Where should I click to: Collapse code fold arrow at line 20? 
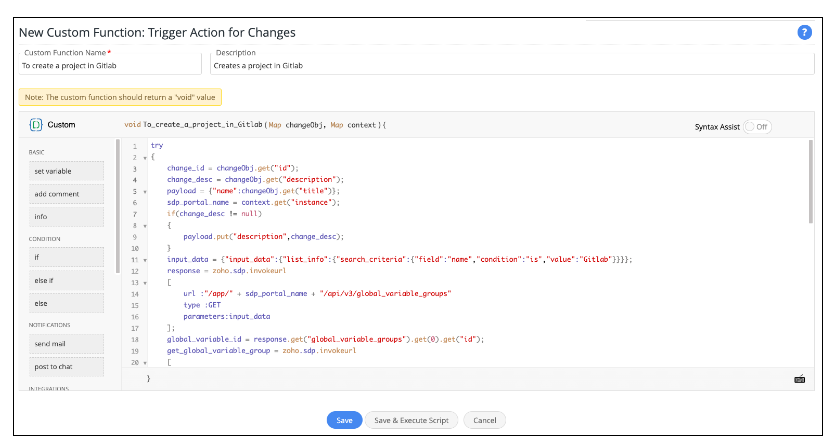point(145,363)
